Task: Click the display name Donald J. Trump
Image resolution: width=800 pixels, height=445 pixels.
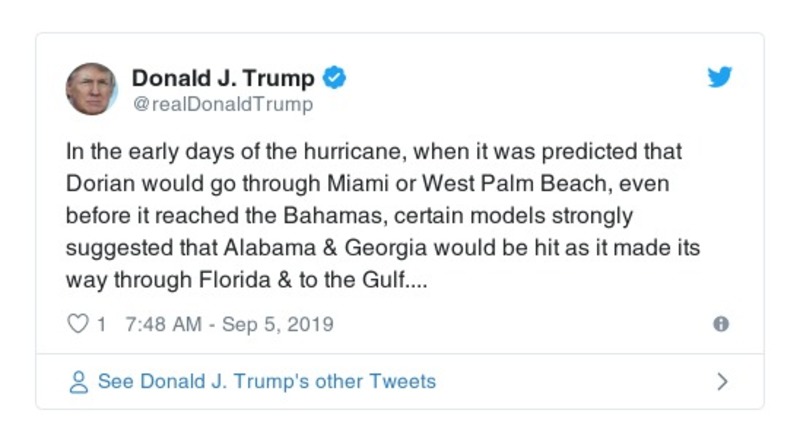Action: click(223, 78)
